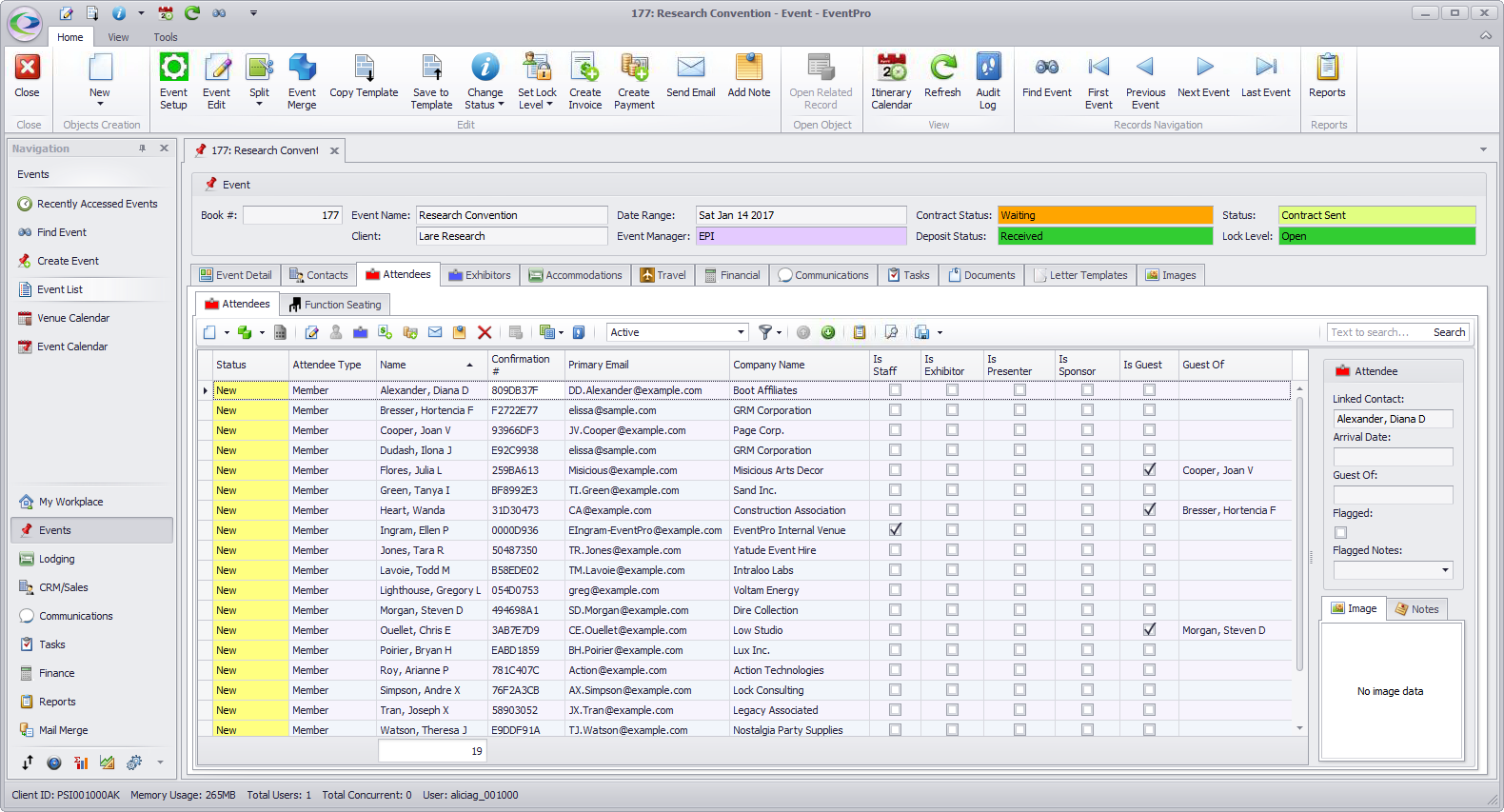Open the Set Lock Level dropdown
Viewport: 1504px width, 812px height.
(549, 105)
